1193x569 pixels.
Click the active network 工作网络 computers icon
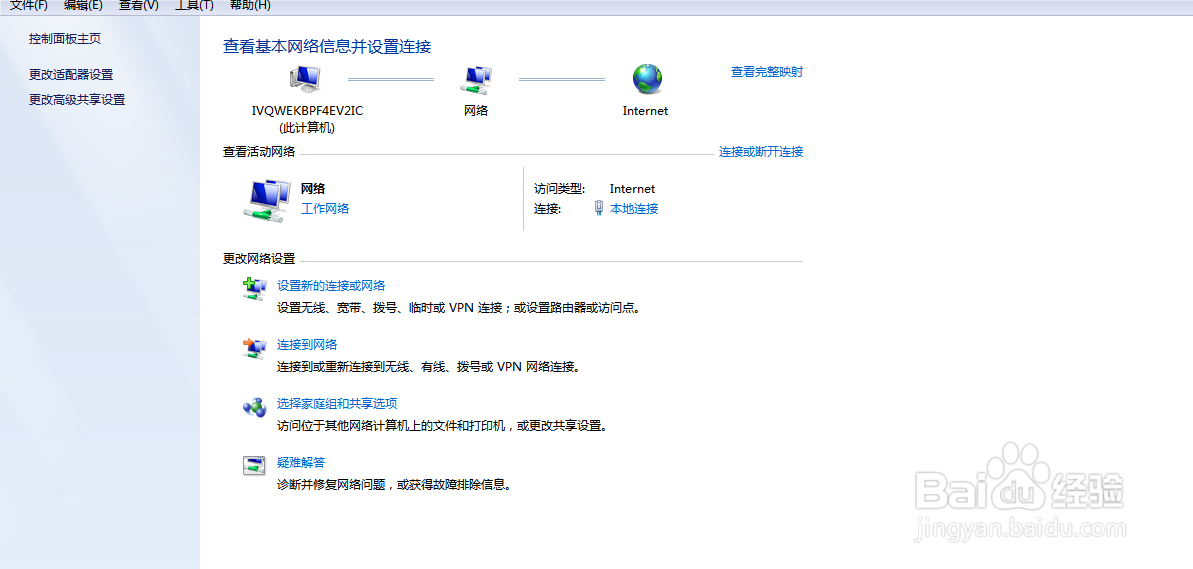coord(267,202)
